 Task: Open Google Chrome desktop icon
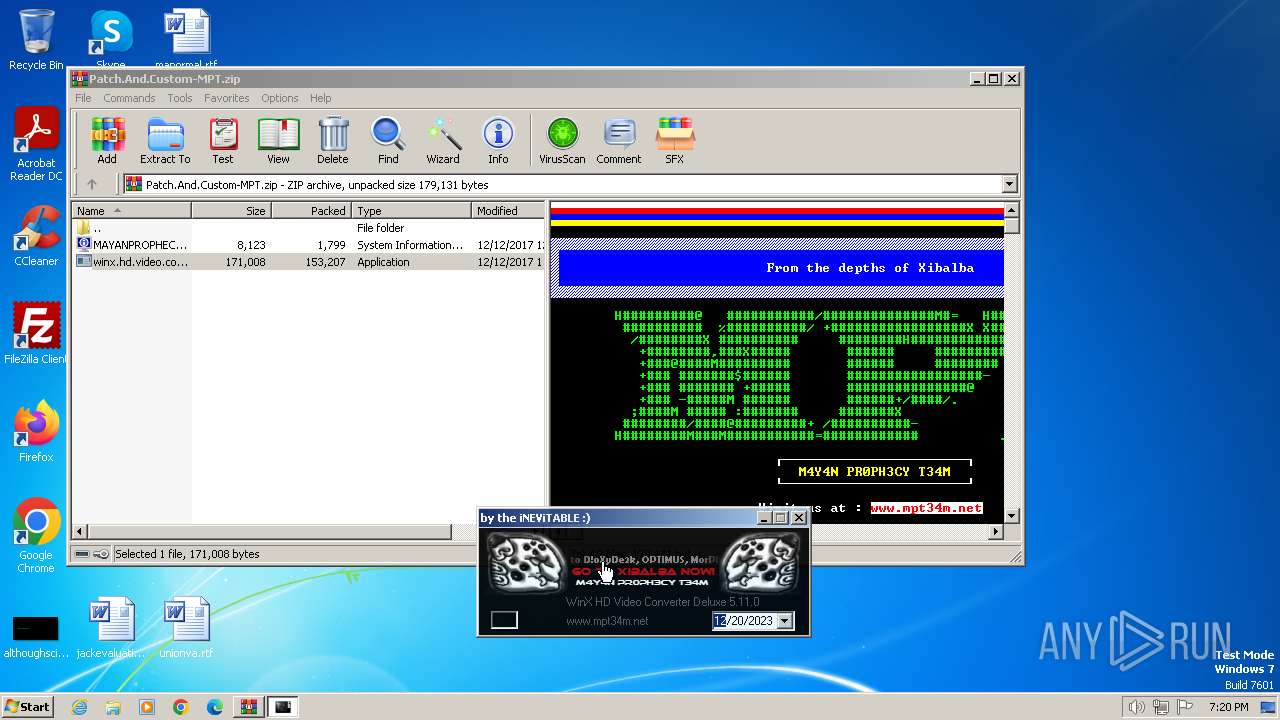[36, 536]
